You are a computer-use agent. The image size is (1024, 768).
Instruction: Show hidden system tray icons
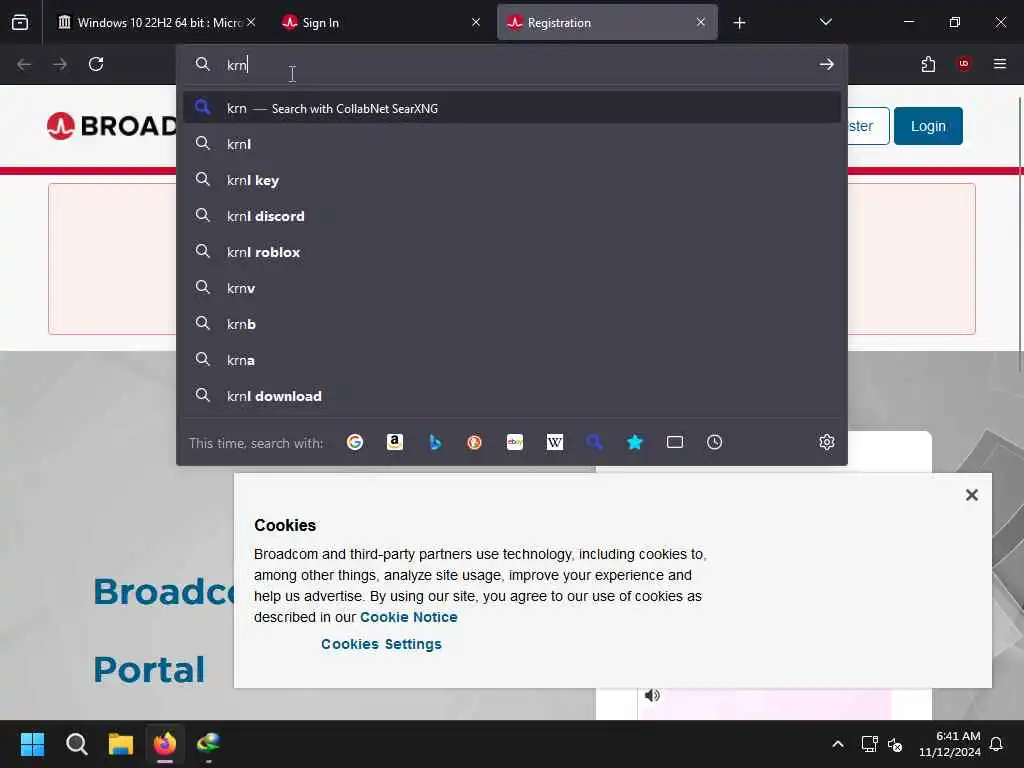tap(838, 744)
